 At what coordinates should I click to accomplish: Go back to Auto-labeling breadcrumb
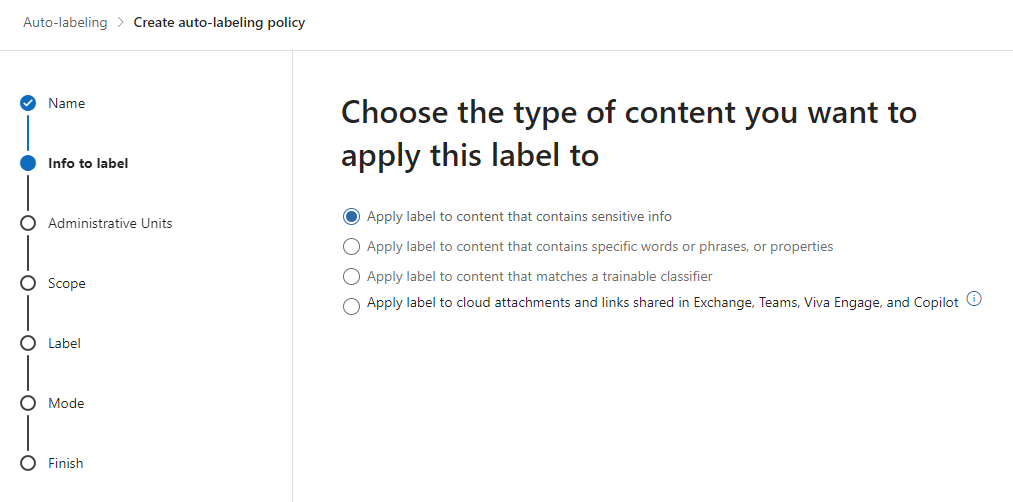point(65,23)
